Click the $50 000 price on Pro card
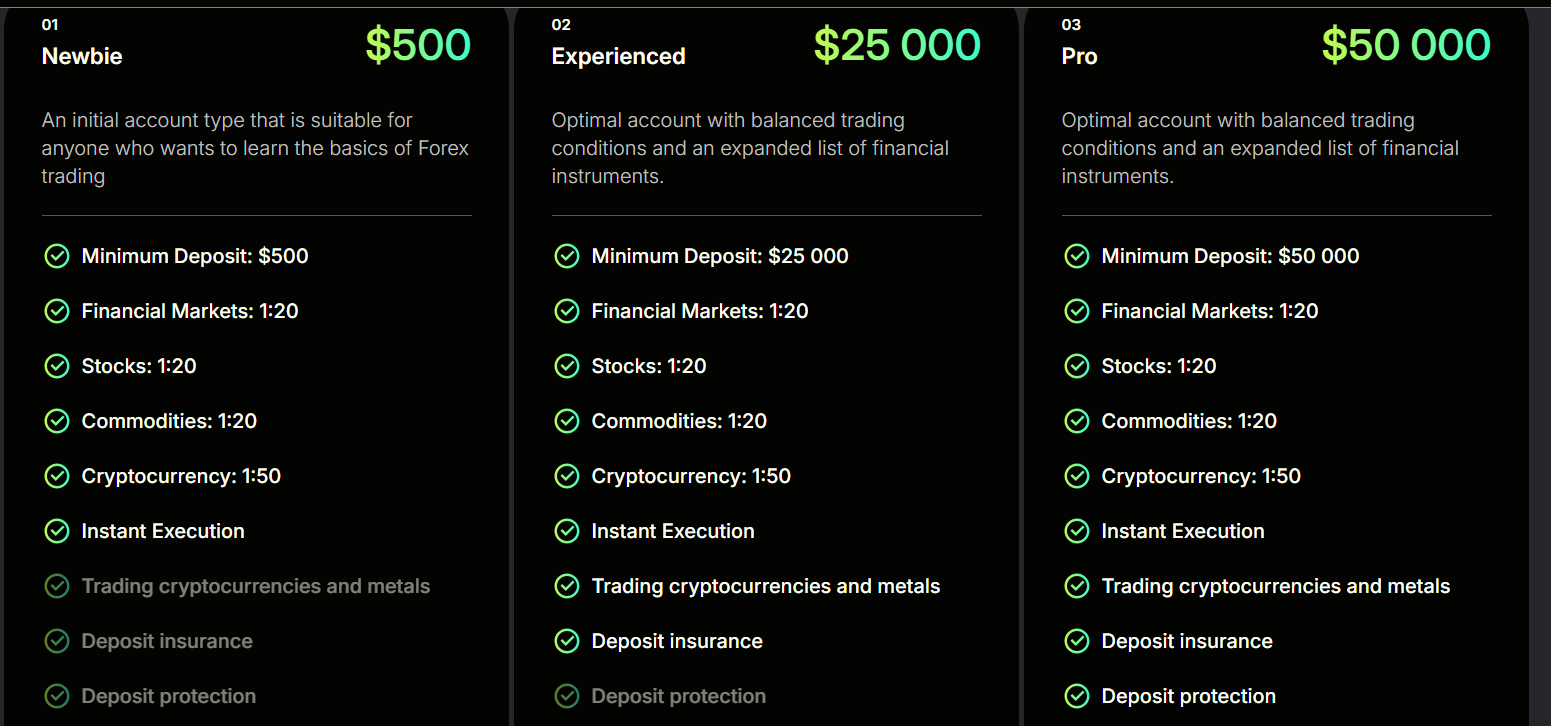The height and width of the screenshot is (726, 1551). coord(1406,45)
